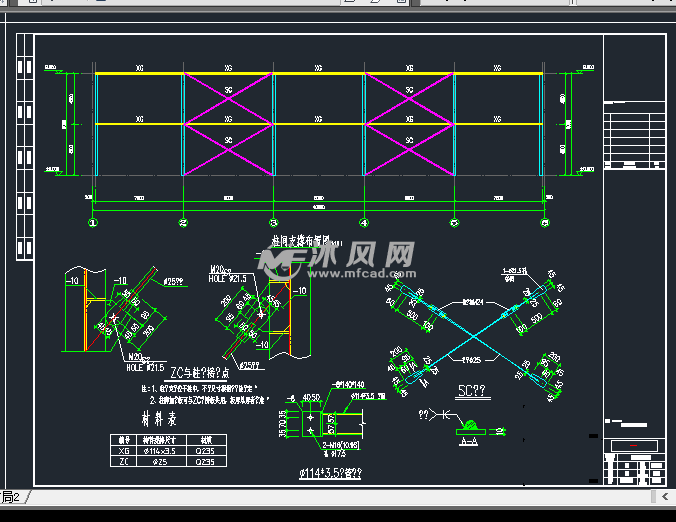Select grid axis bubble number 6
This screenshot has width=676, height=522.
coord(544,222)
